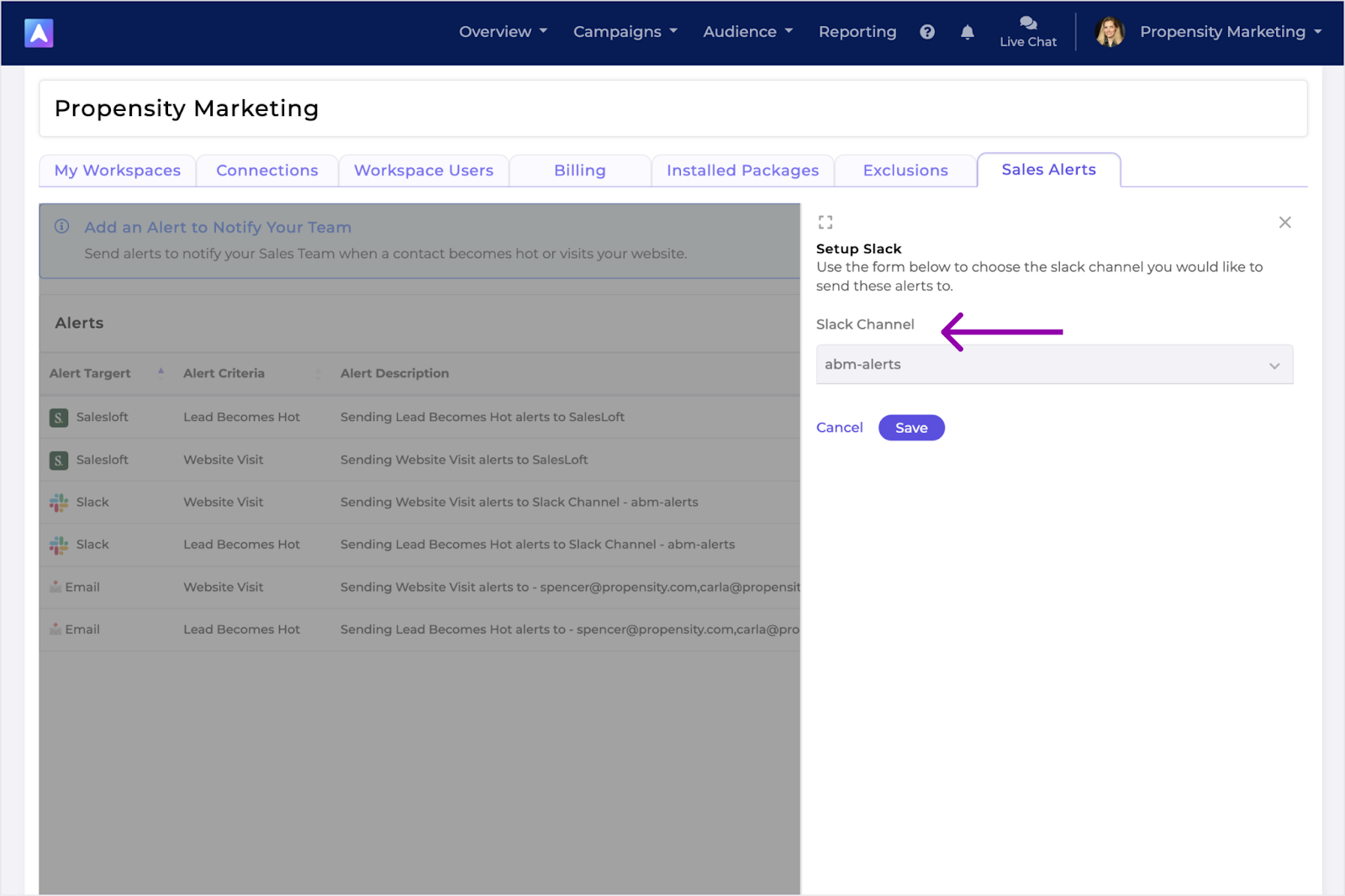This screenshot has width=1345, height=896.
Task: Switch to the Billing tab
Action: tap(580, 171)
